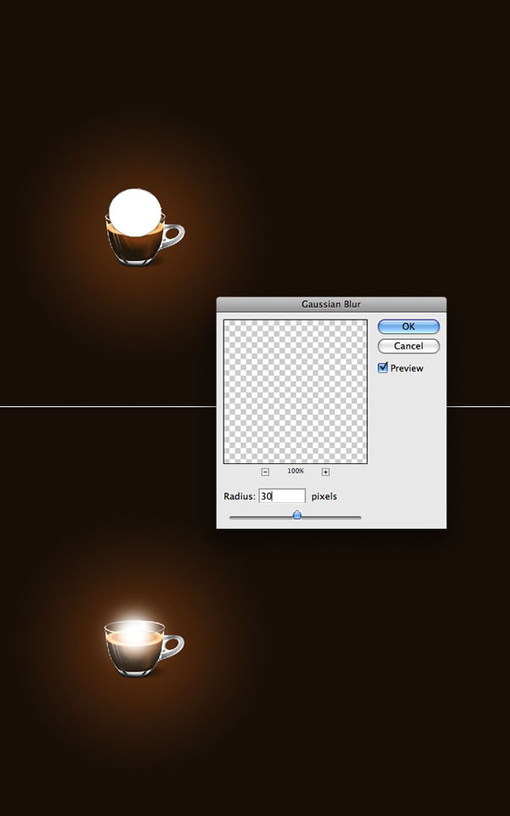
Task: Zoom out preview with minus icon
Action: point(265,472)
